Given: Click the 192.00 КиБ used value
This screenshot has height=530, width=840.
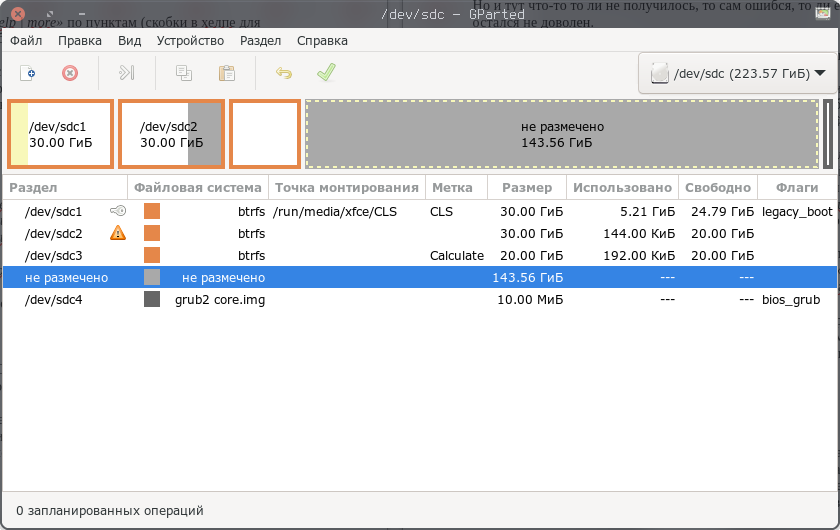Looking at the screenshot, I should [639, 256].
